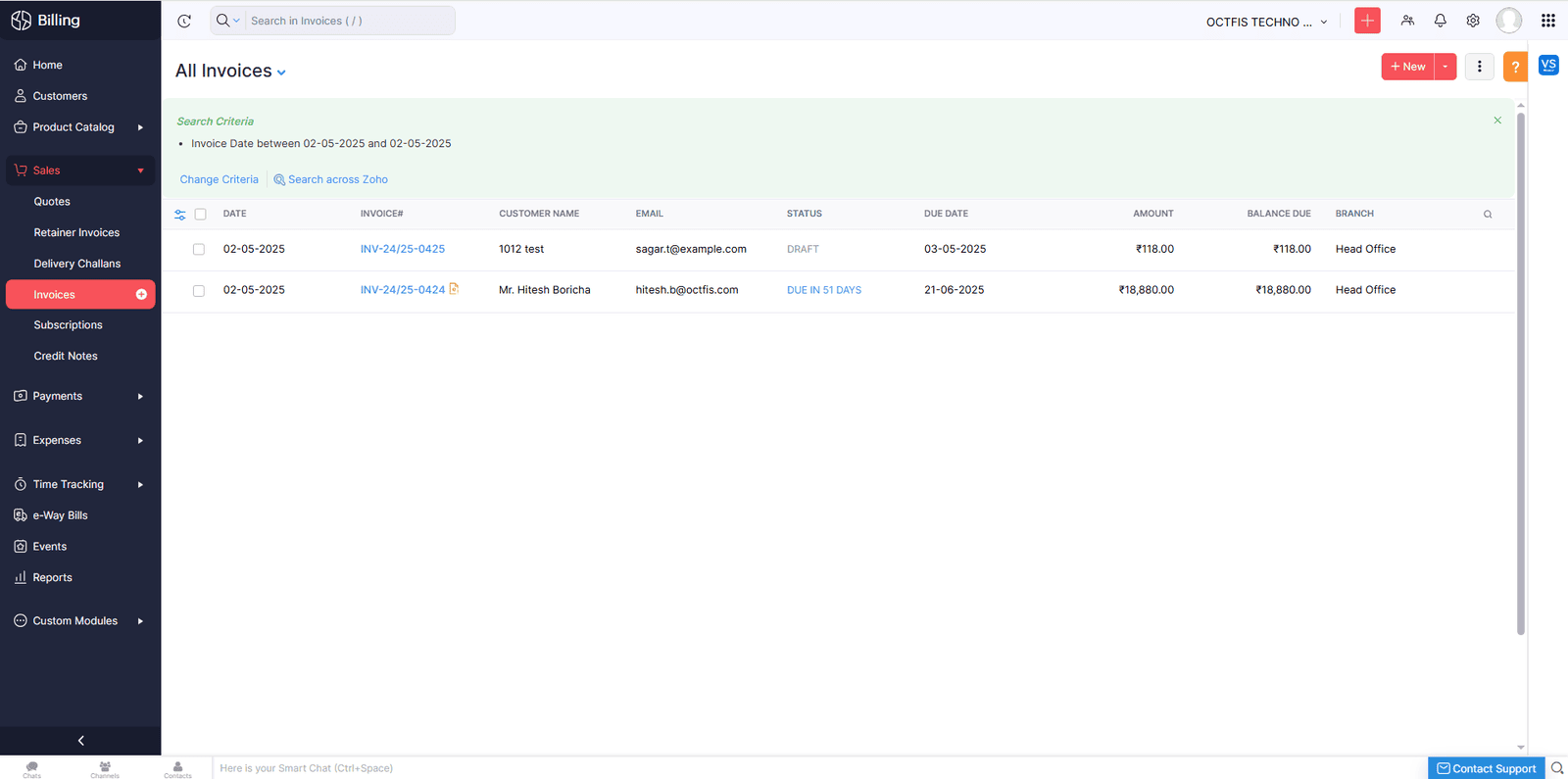Collapse the sidebar with arrow icon

[x=81, y=741]
